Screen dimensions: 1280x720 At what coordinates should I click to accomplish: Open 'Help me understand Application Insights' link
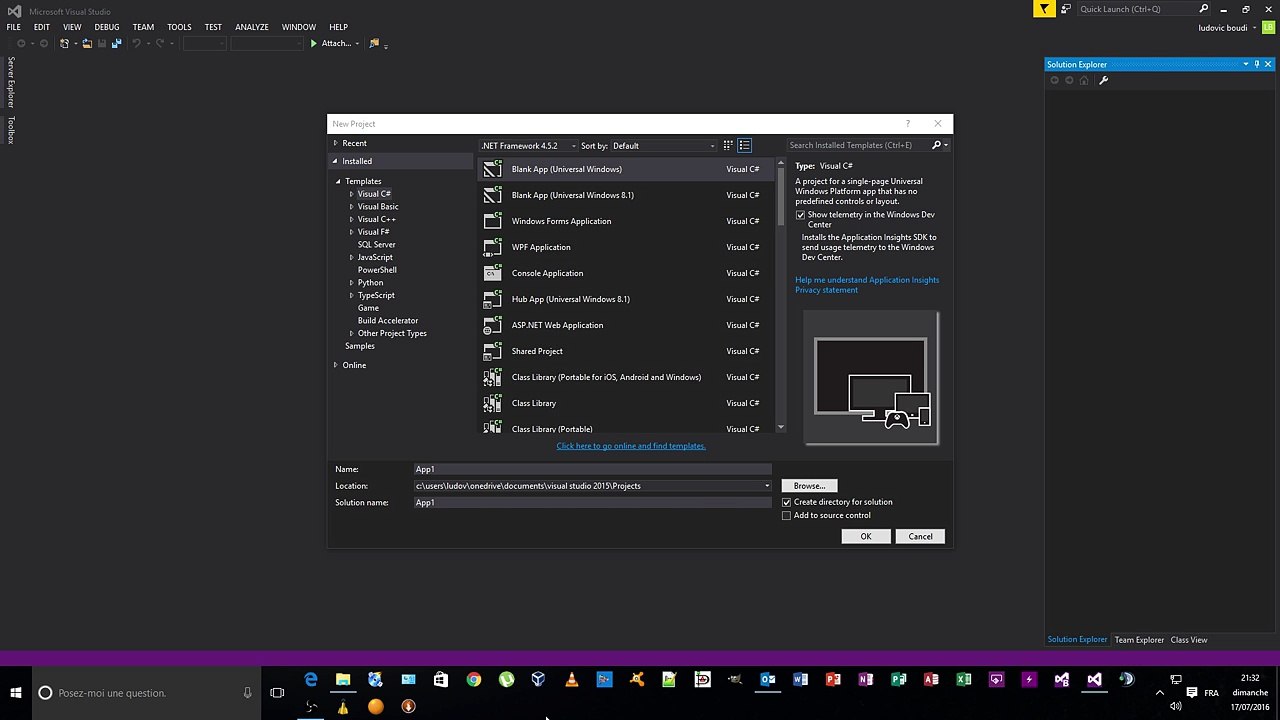click(867, 280)
